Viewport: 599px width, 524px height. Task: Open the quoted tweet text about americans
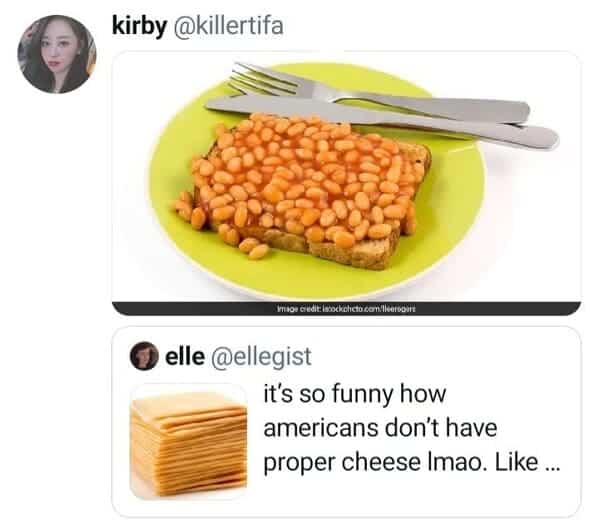[x=411, y=428]
